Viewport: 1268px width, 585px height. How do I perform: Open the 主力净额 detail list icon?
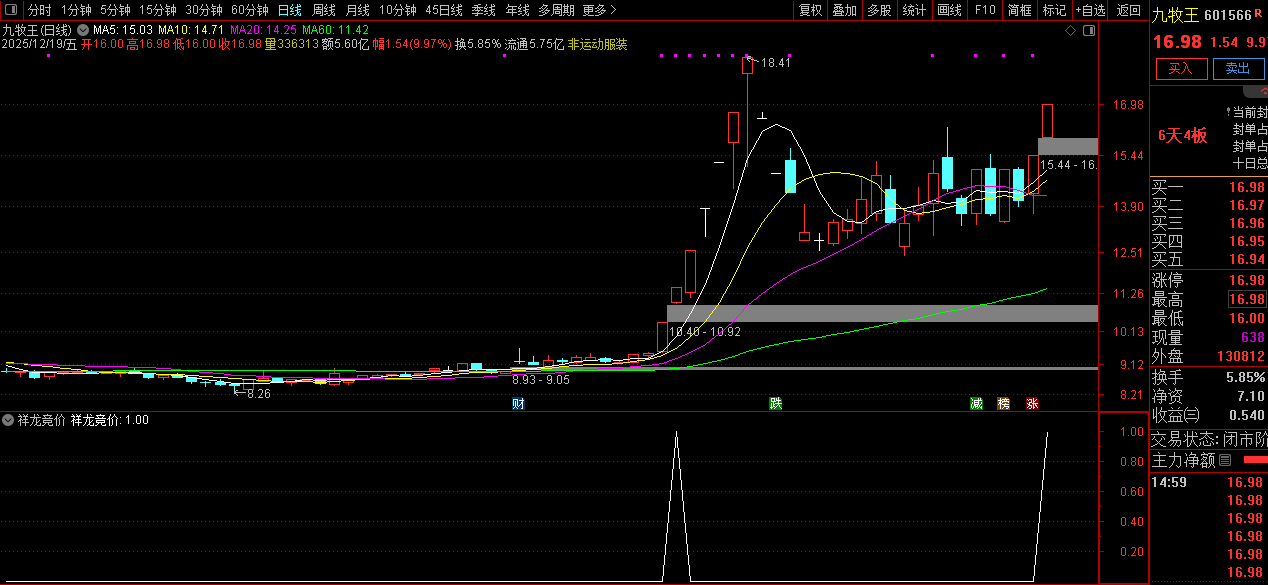pos(1225,461)
